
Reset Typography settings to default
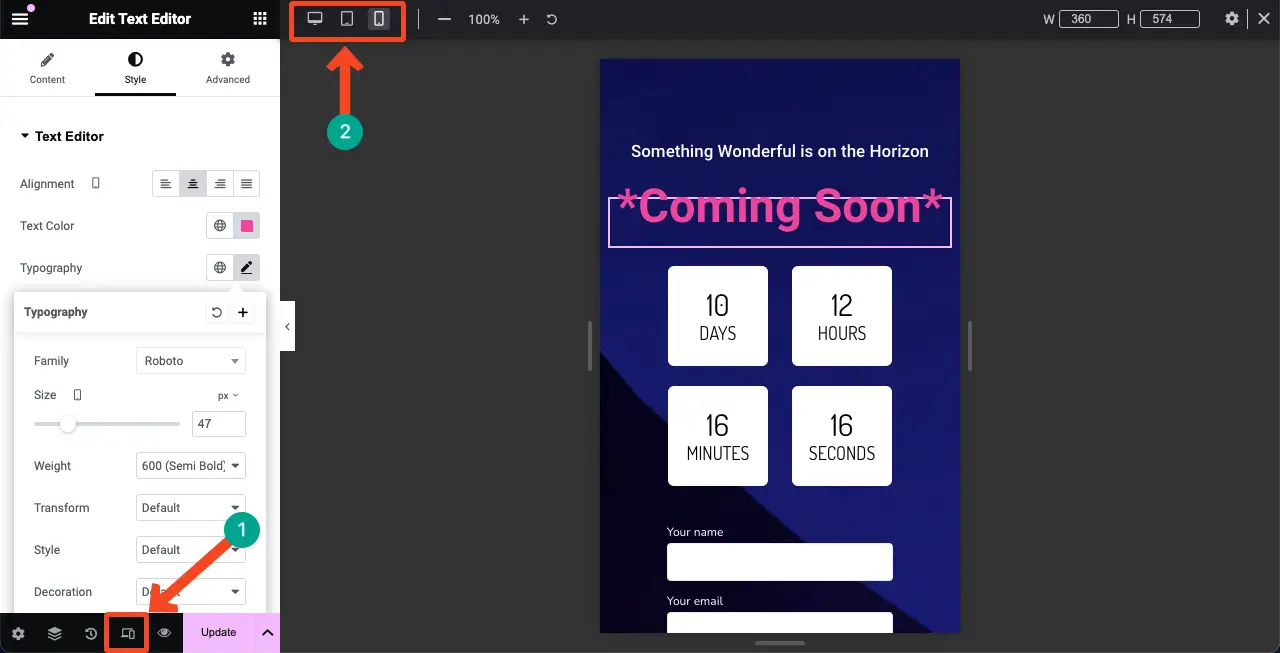[x=217, y=313]
